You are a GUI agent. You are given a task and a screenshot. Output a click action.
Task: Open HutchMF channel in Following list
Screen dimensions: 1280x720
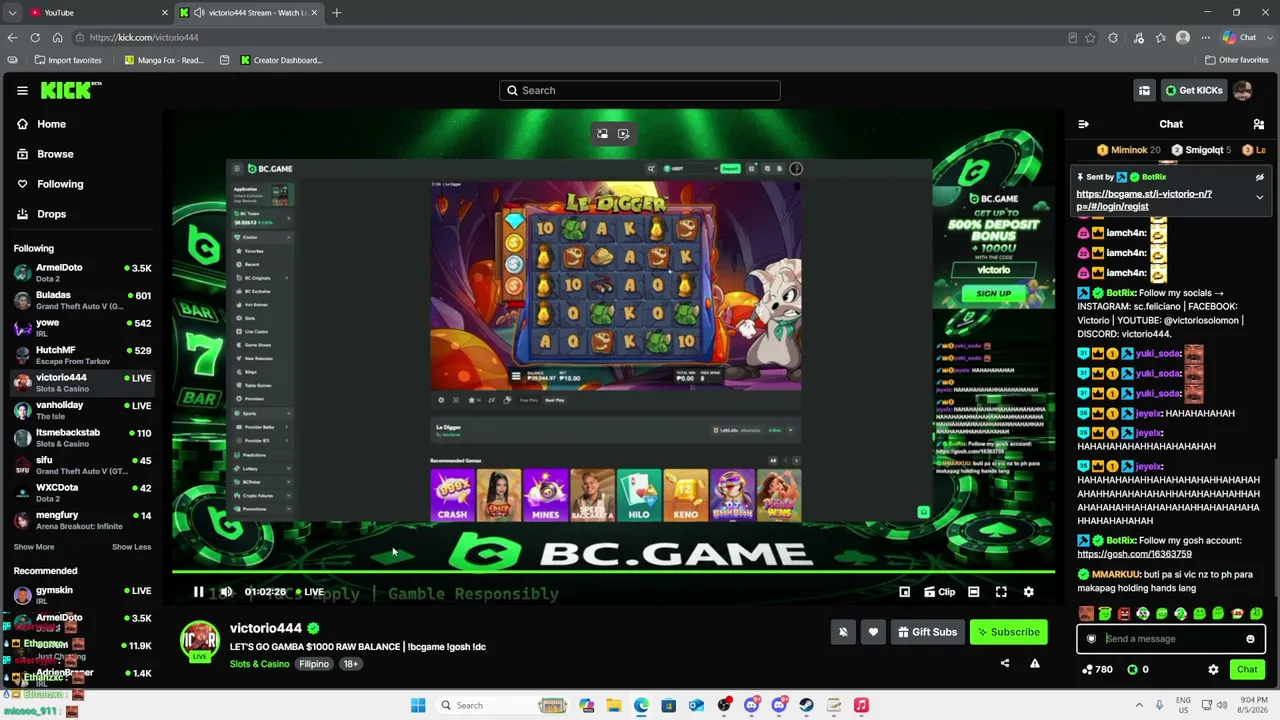[82, 355]
